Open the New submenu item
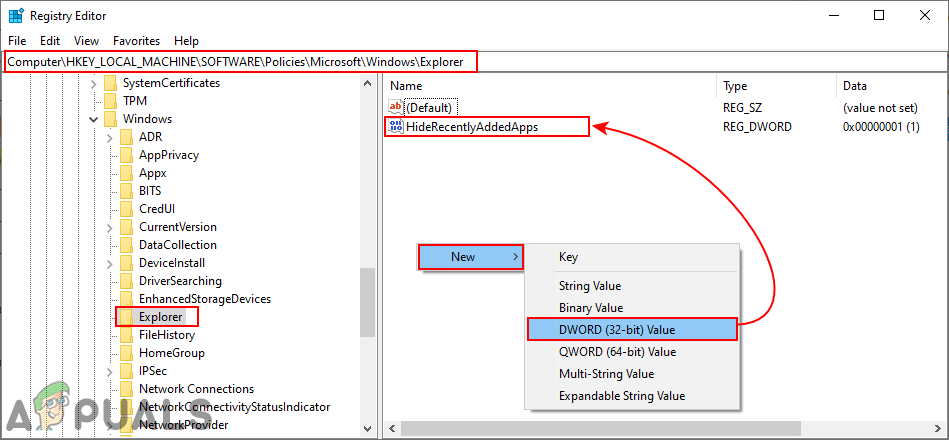This screenshot has width=949, height=440. tap(470, 257)
